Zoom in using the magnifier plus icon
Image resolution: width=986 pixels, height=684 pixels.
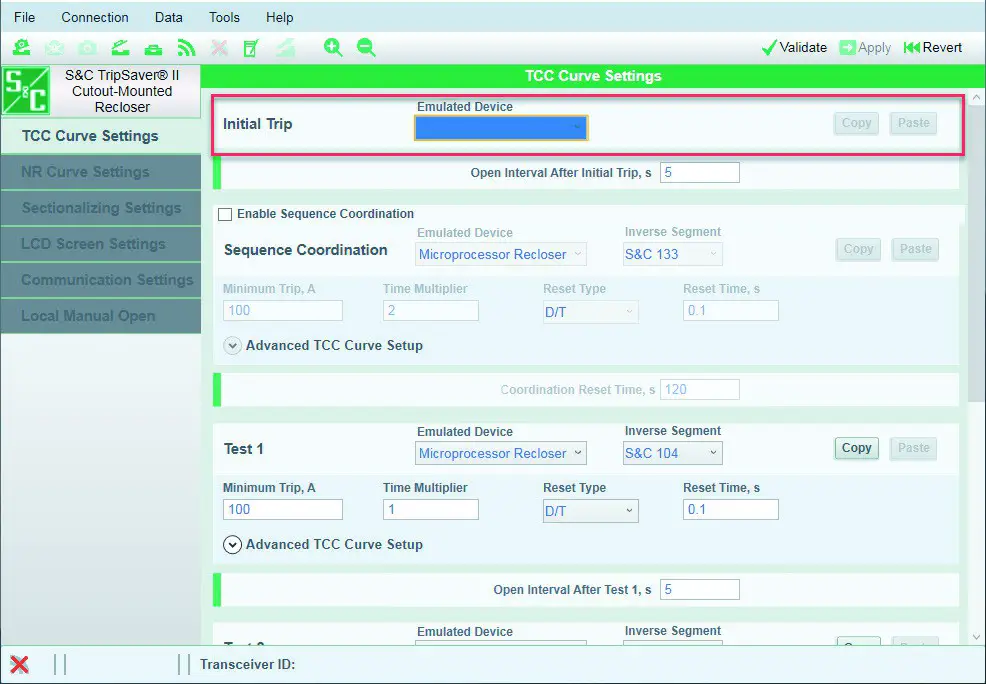click(x=333, y=48)
